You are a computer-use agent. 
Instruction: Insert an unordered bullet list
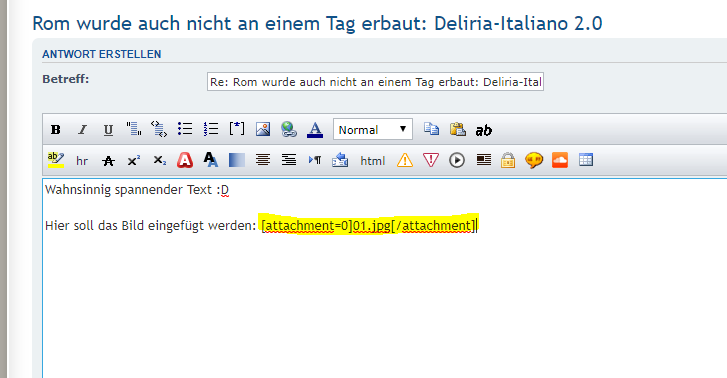tap(185, 129)
